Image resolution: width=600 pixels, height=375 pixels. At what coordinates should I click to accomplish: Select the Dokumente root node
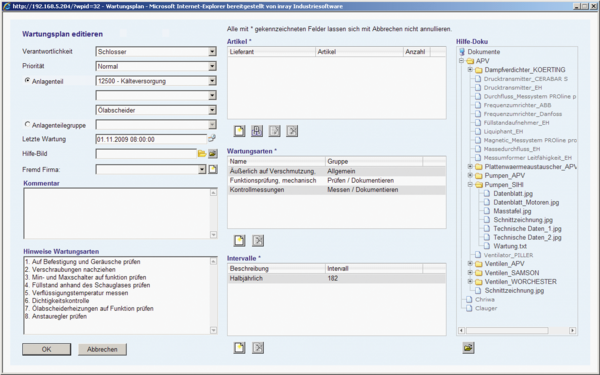tap(484, 52)
